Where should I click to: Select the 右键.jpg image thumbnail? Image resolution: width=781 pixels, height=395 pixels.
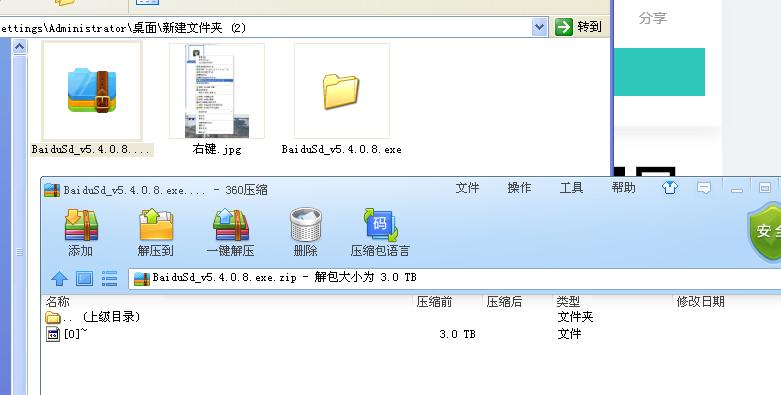pos(217,91)
